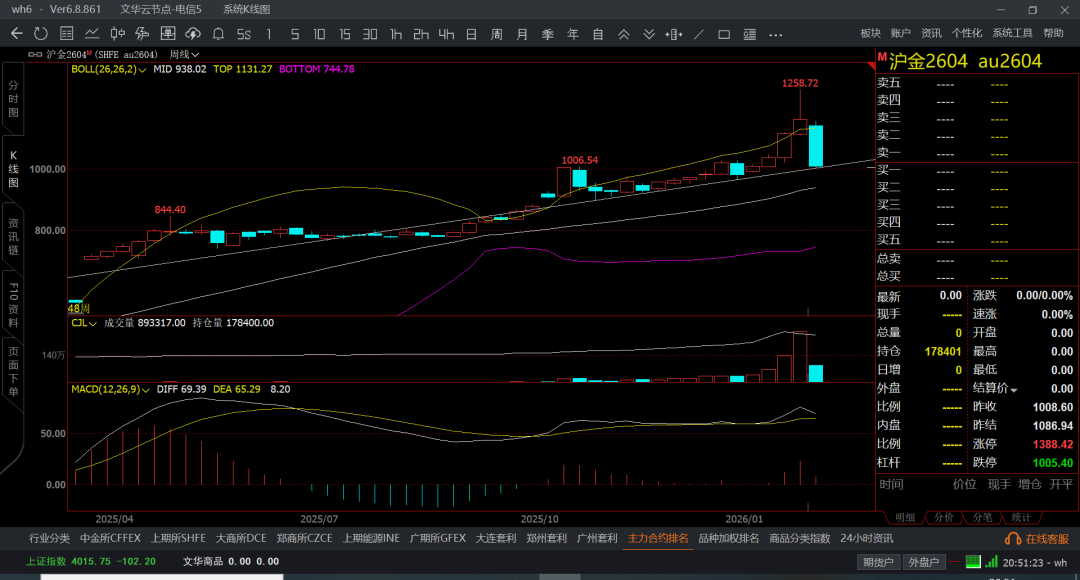Viewport: 1080px width, 580px height.
Task: Open the 资讯 menu
Action: 931,33
